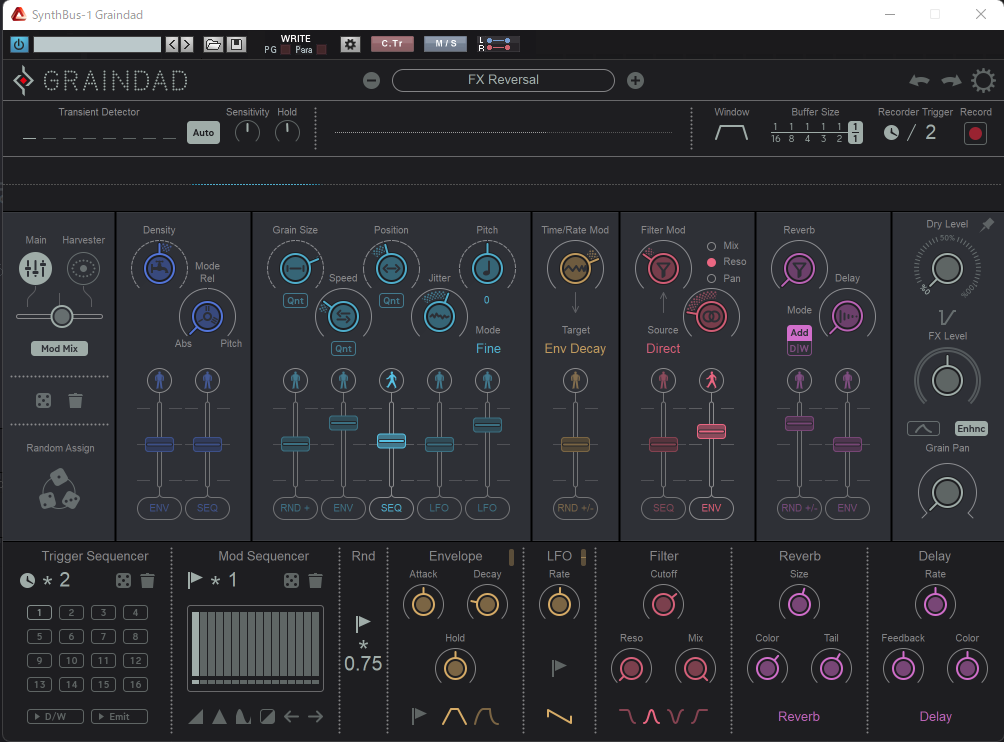Image resolution: width=1004 pixels, height=742 pixels.
Task: Clear Mod Sequencer with trash icon
Action: click(x=315, y=581)
